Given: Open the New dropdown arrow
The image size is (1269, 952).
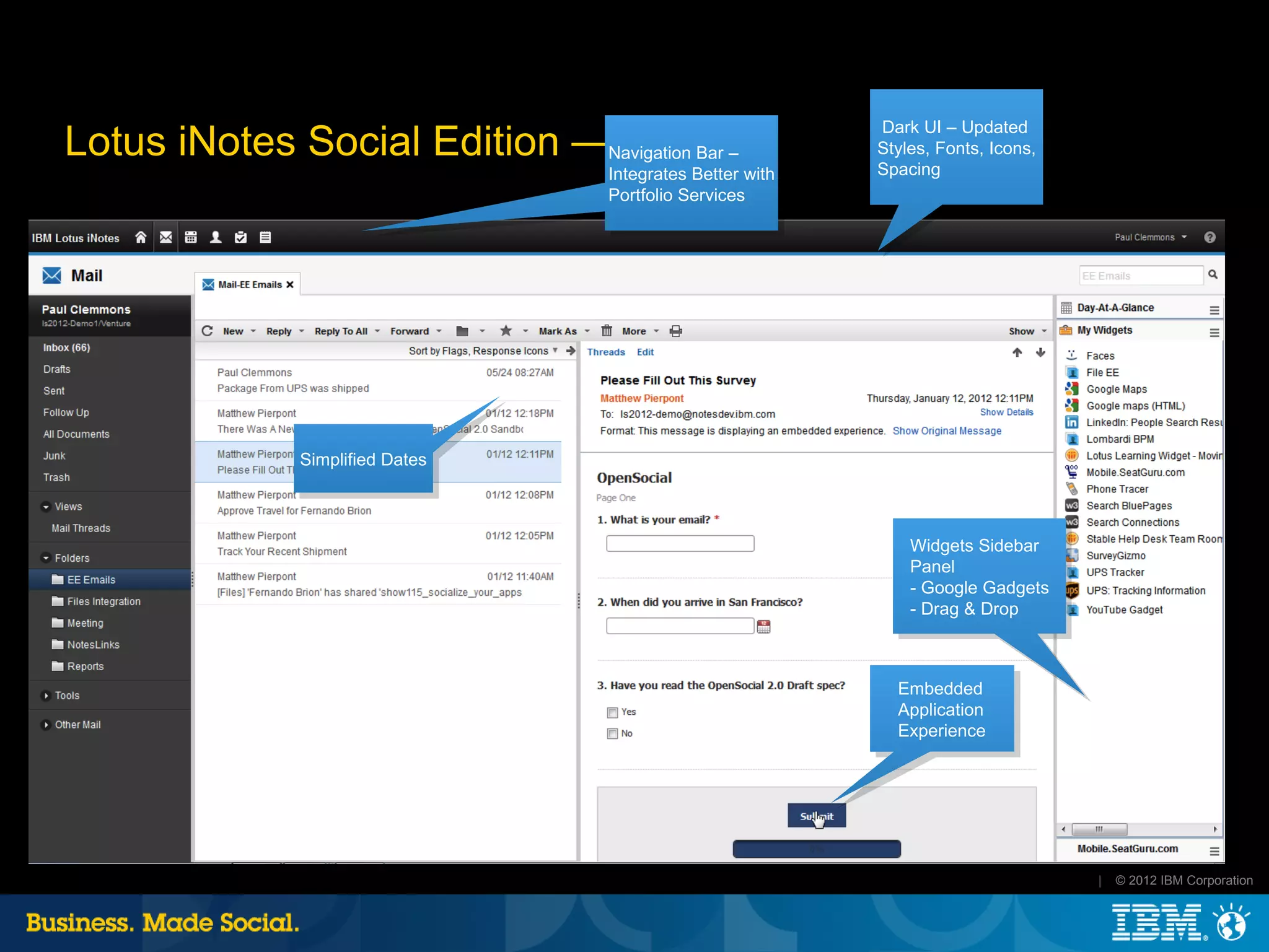Looking at the screenshot, I should [x=253, y=331].
